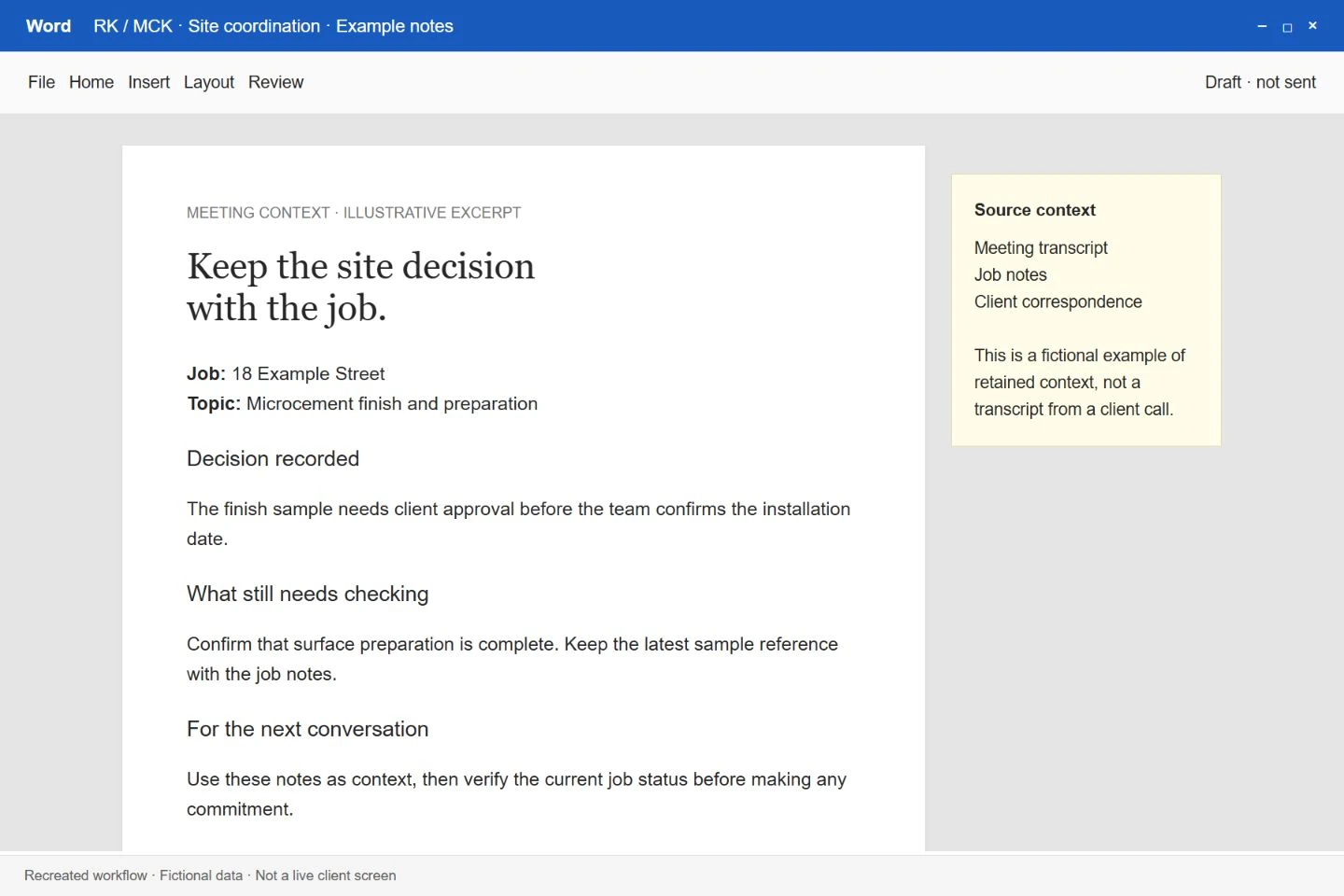Click the 'Recreated workflow · Fictional data' status bar text
The image size is (1344, 896).
tap(210, 875)
